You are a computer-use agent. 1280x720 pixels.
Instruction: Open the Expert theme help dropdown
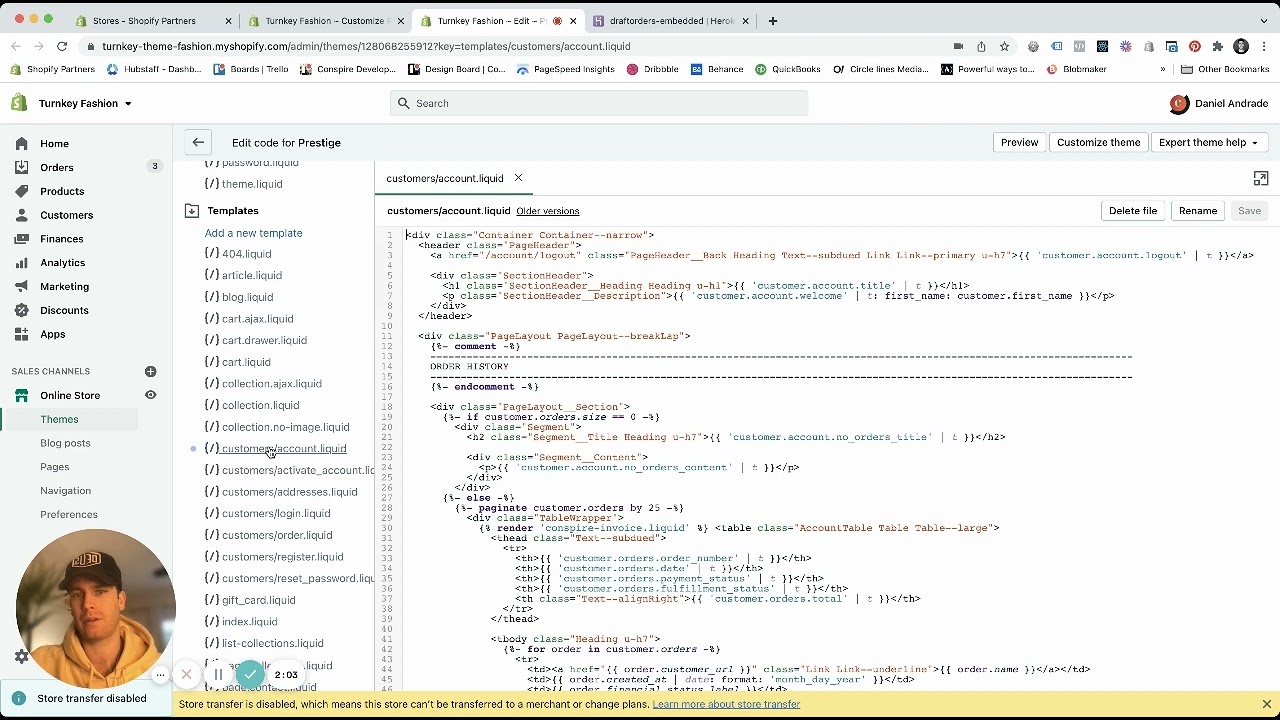pos(1209,142)
